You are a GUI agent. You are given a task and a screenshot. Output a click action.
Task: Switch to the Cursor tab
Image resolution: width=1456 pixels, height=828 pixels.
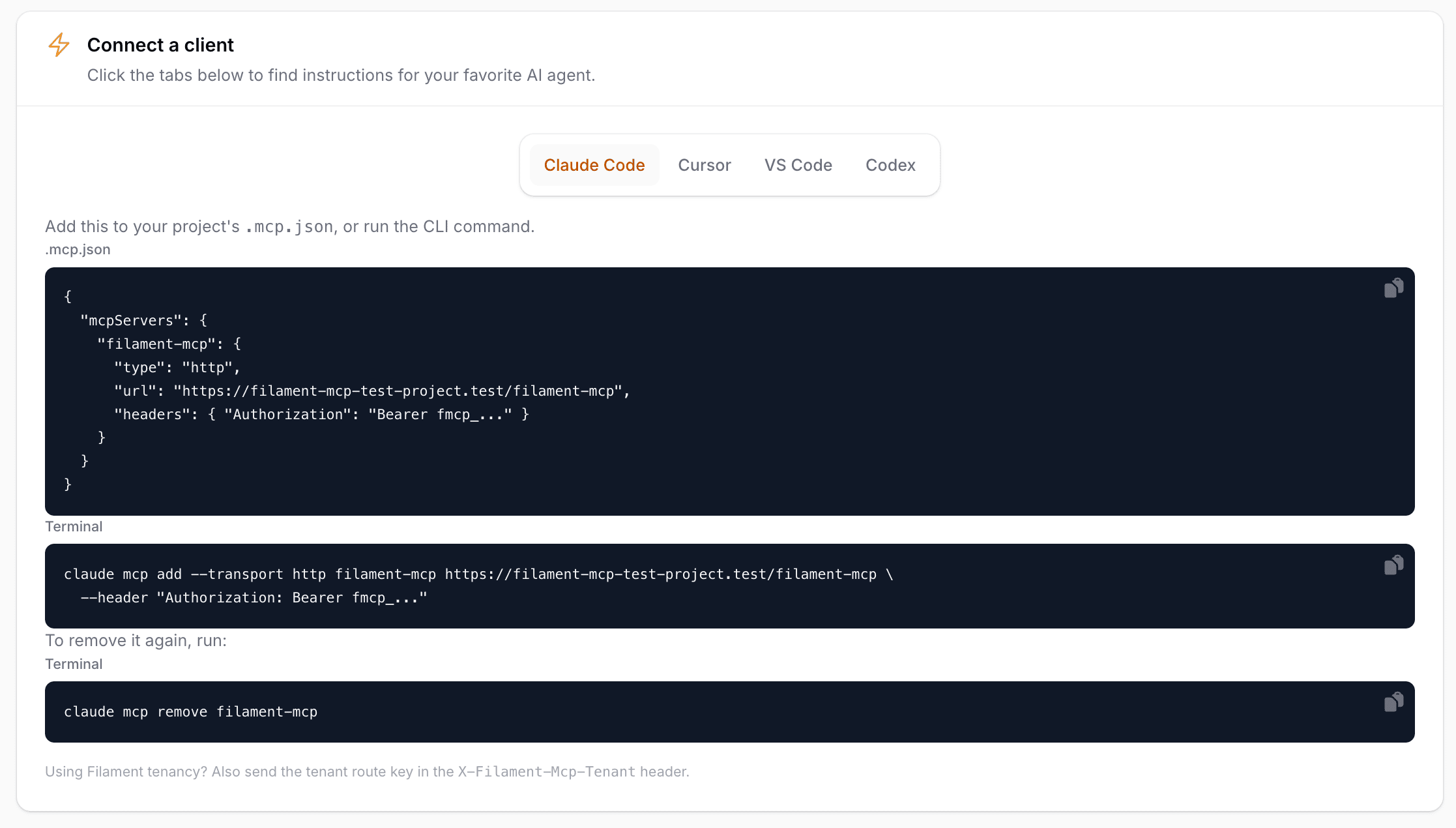coord(705,165)
